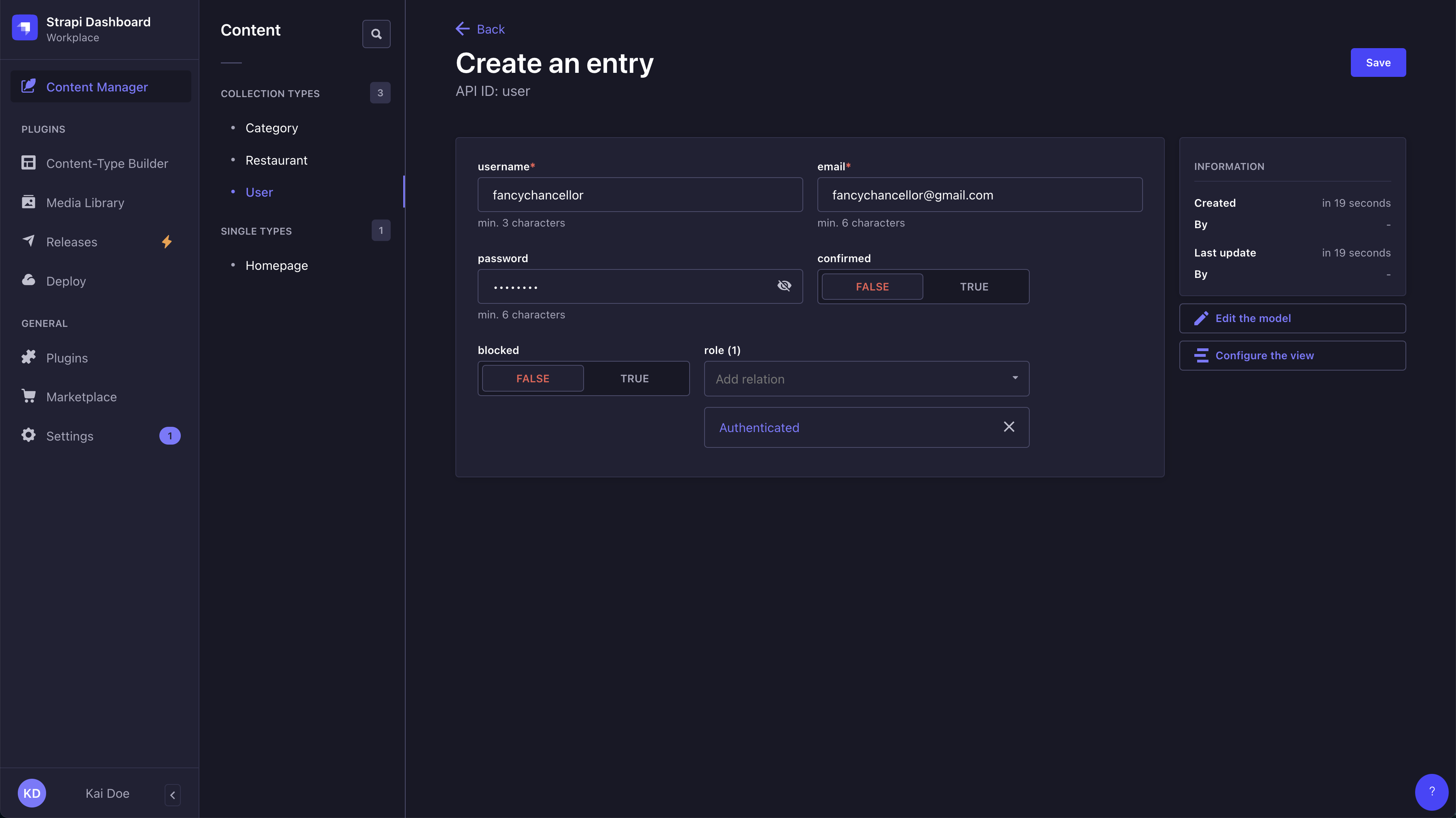Collapse the navigation sidebar
The width and height of the screenshot is (1456, 818).
pos(172,795)
